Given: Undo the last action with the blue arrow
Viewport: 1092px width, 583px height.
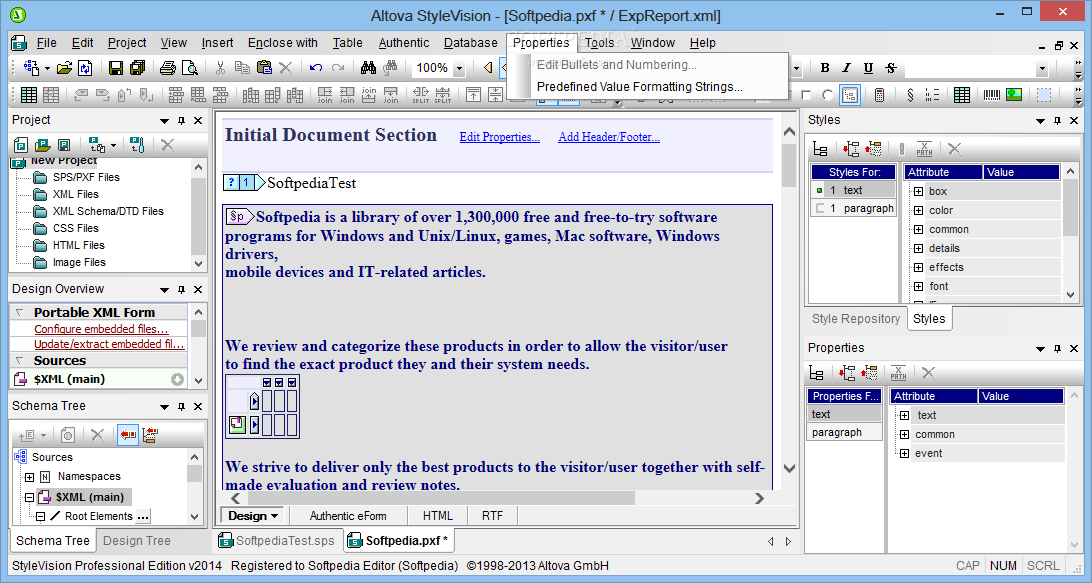Looking at the screenshot, I should [x=315, y=68].
